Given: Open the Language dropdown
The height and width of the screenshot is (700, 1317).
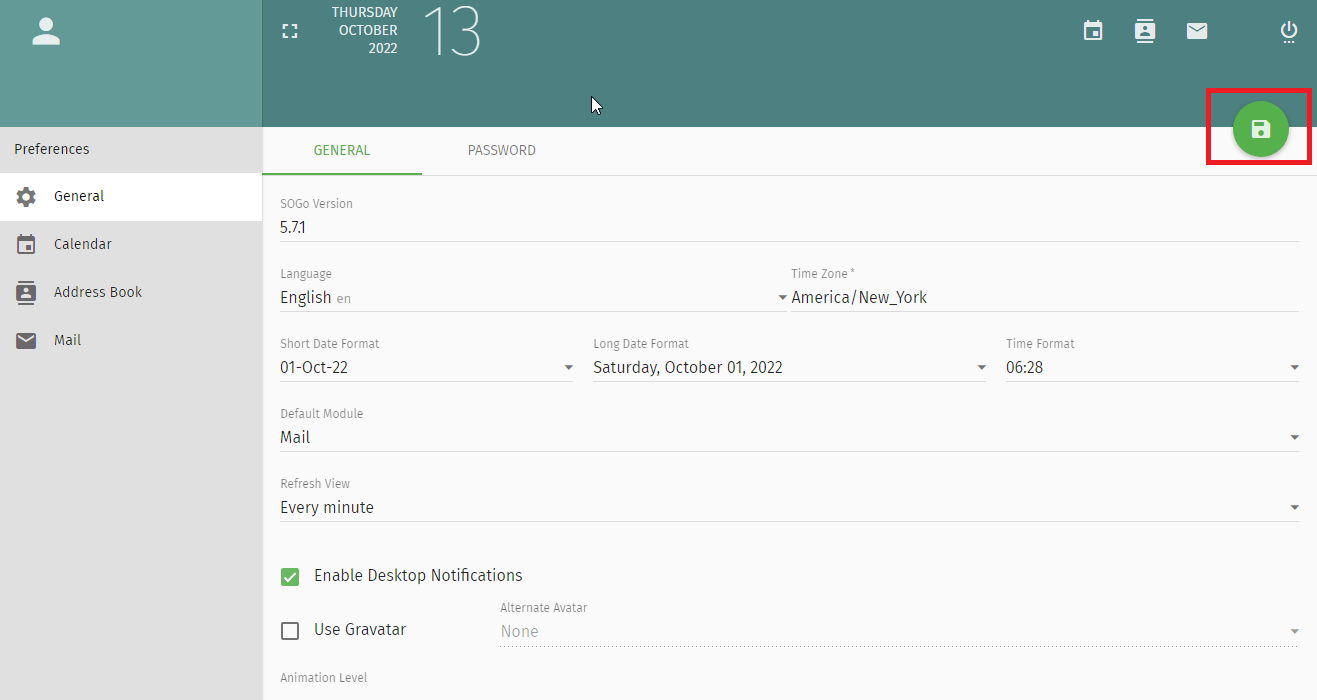Looking at the screenshot, I should click(x=534, y=297).
